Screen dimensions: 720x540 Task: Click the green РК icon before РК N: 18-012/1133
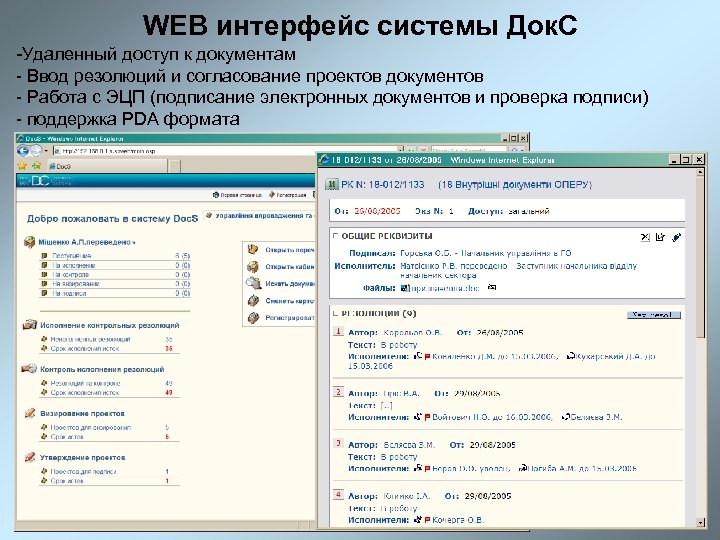pos(332,185)
